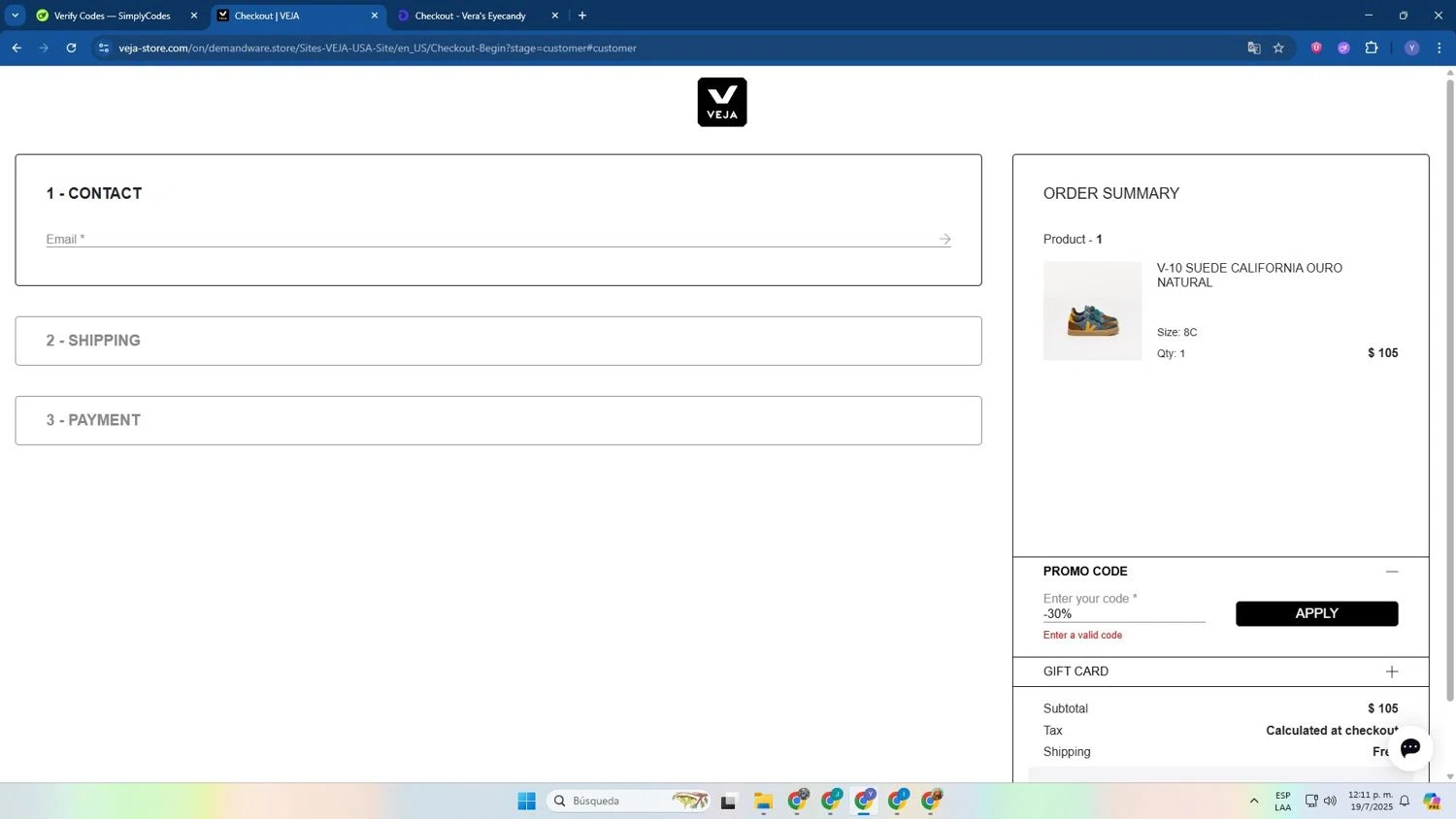Open the clock and date in tray
Screen dimensions: 1456x819
tap(1370, 801)
